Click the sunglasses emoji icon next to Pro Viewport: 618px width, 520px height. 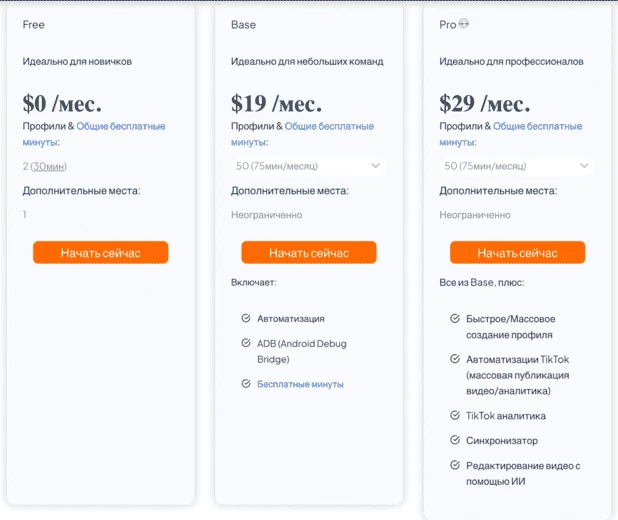(x=464, y=24)
